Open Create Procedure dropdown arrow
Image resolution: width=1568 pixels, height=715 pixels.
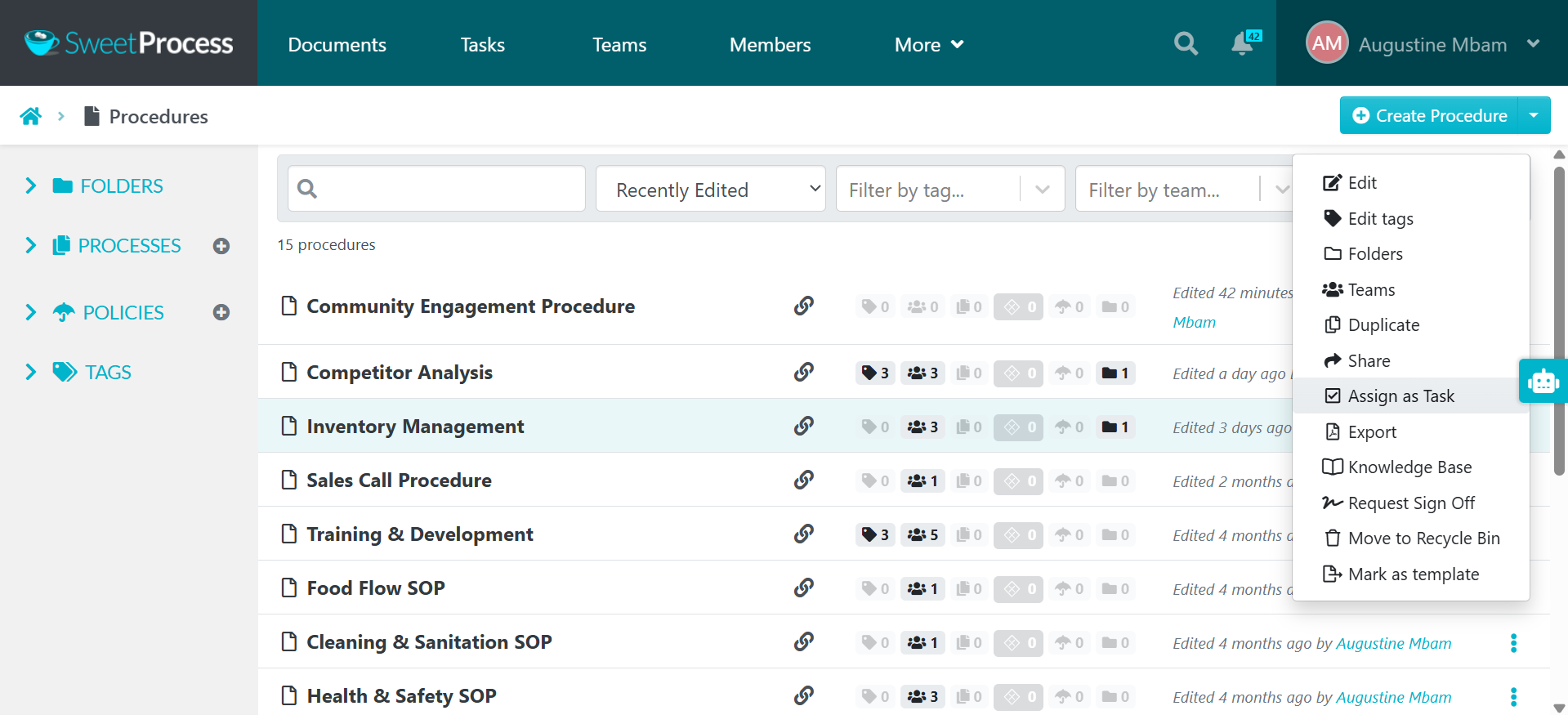pyautogui.click(x=1534, y=115)
